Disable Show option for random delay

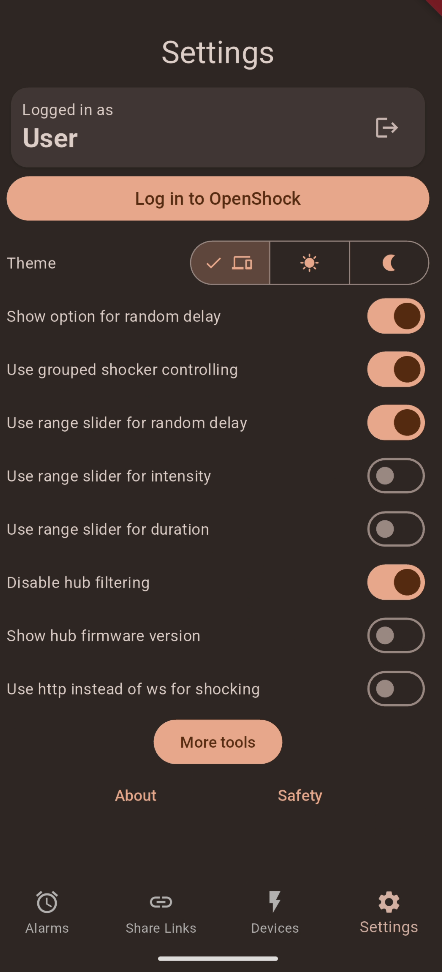click(x=396, y=316)
